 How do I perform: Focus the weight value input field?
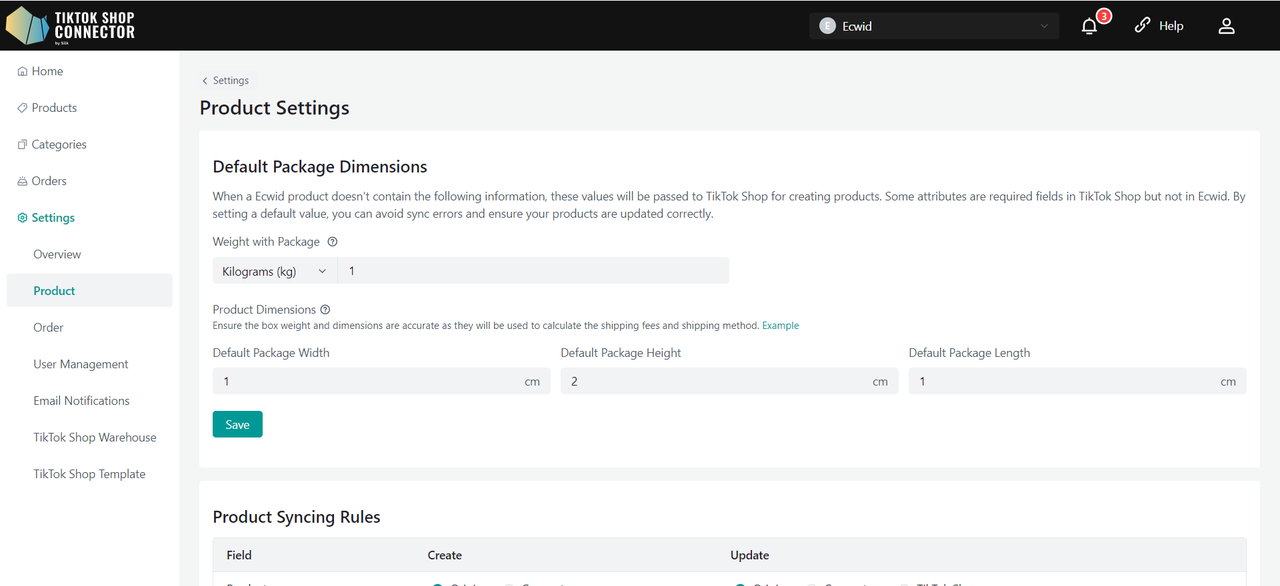pos(533,271)
